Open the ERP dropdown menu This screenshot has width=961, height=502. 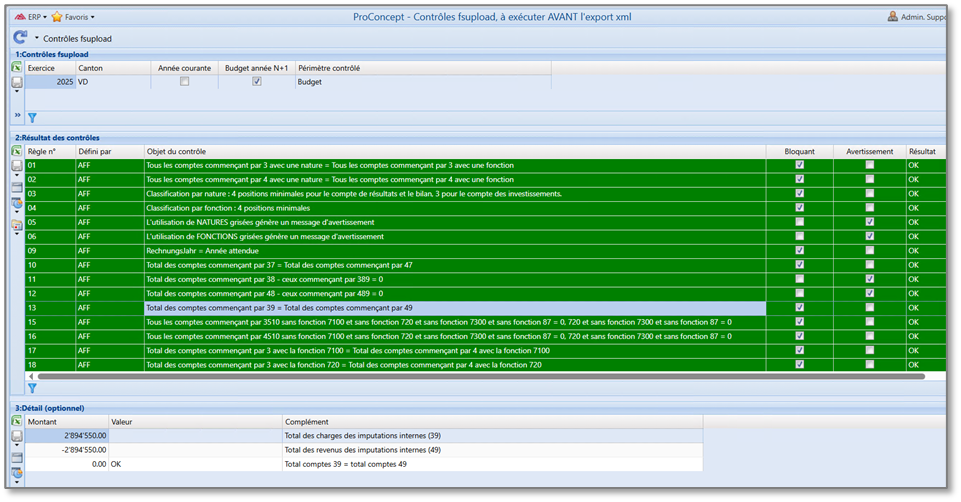[28, 17]
